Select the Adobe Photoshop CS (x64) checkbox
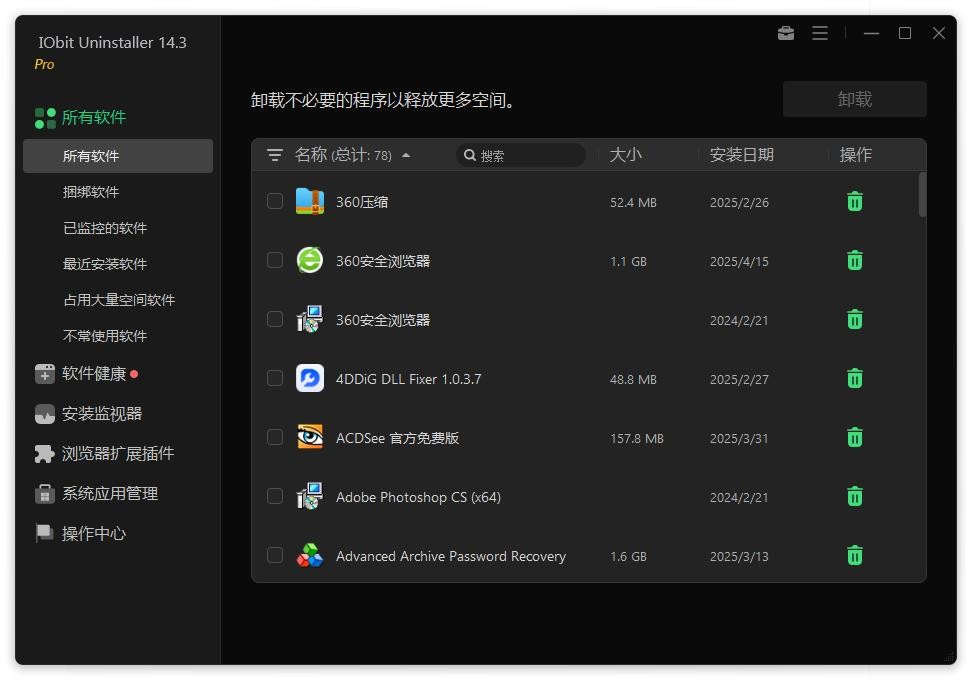The height and width of the screenshot is (680, 972). 275,495
